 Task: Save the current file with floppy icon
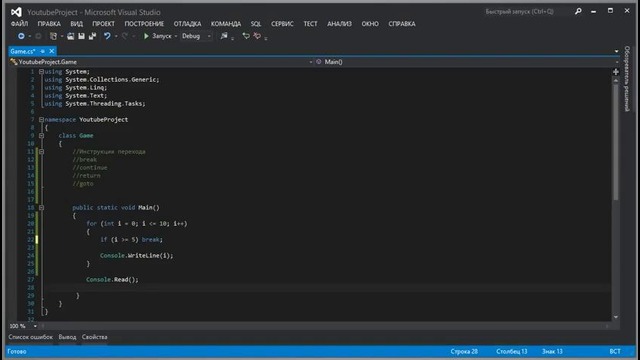pyautogui.click(x=81, y=36)
